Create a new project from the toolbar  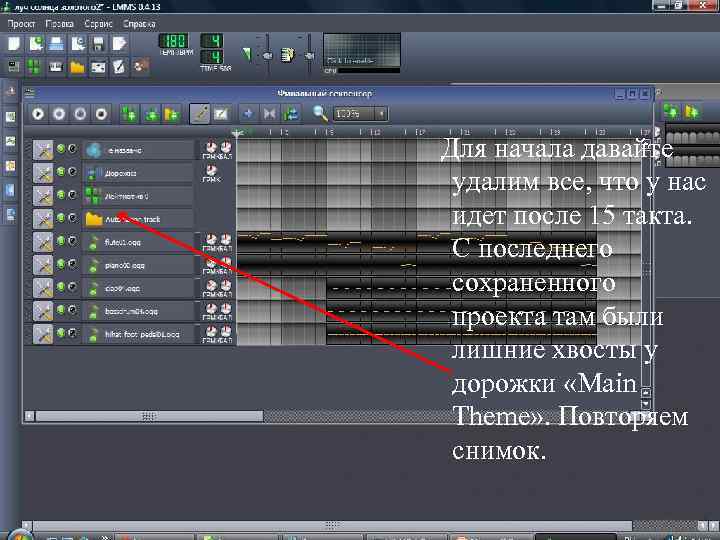[14, 44]
